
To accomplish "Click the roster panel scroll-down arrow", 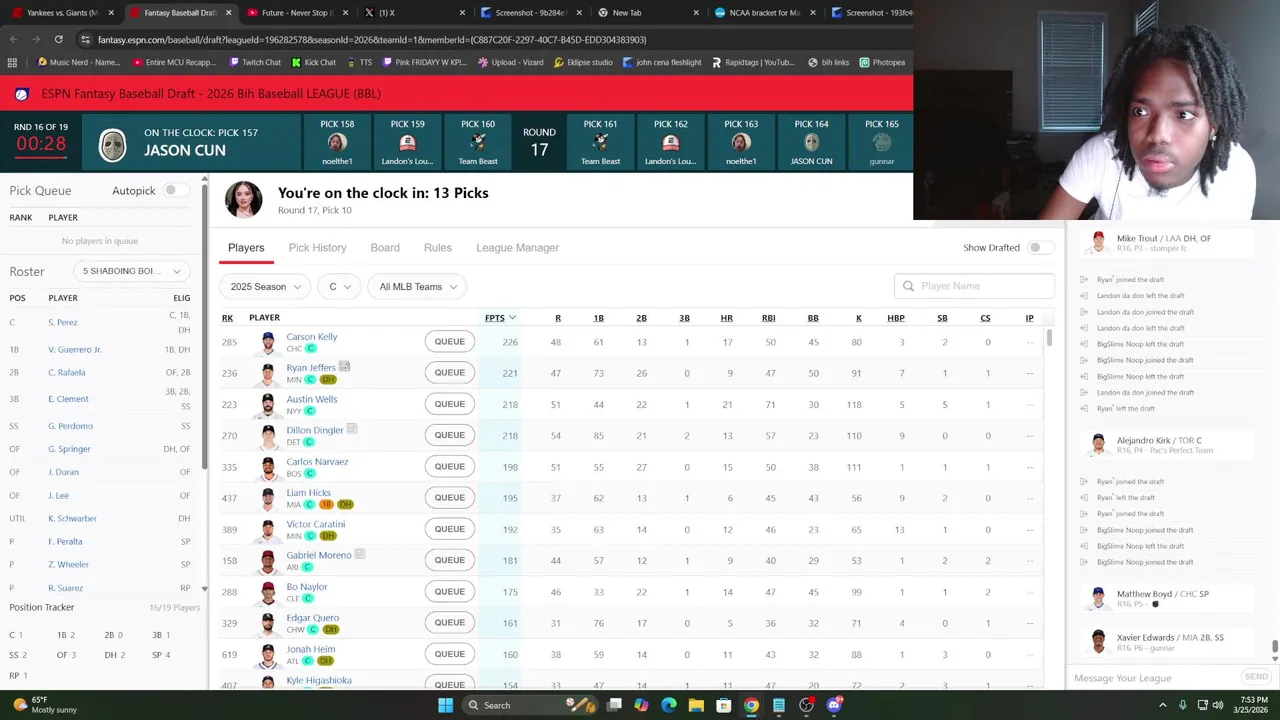I will (x=204, y=589).
